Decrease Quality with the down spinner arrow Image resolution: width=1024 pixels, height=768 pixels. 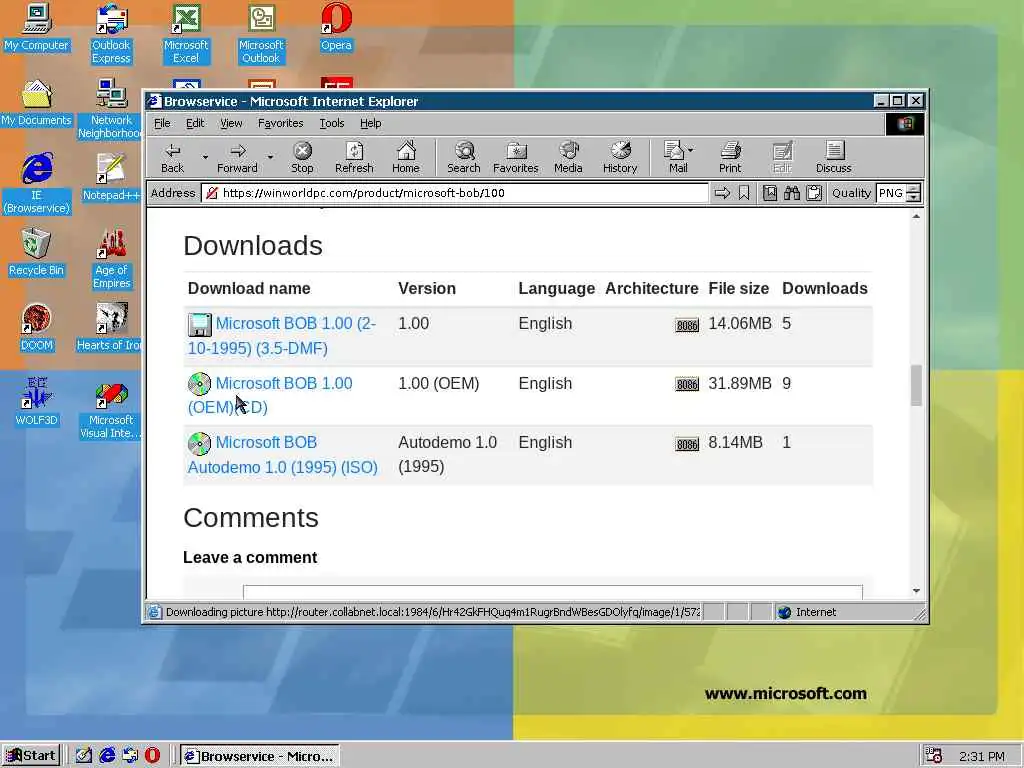[914, 198]
